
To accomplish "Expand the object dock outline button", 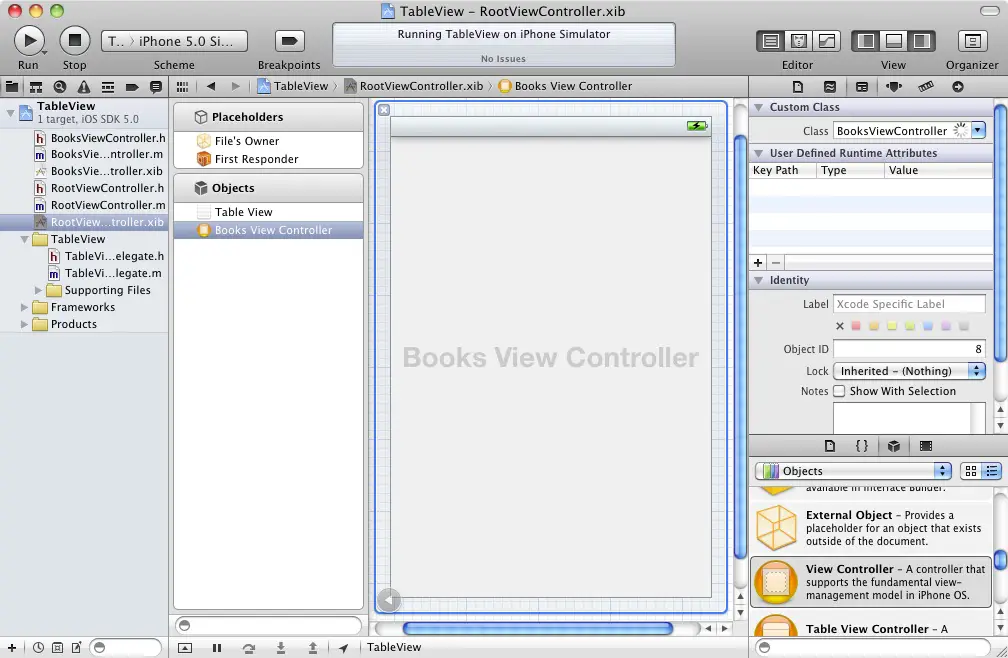I will [x=389, y=600].
